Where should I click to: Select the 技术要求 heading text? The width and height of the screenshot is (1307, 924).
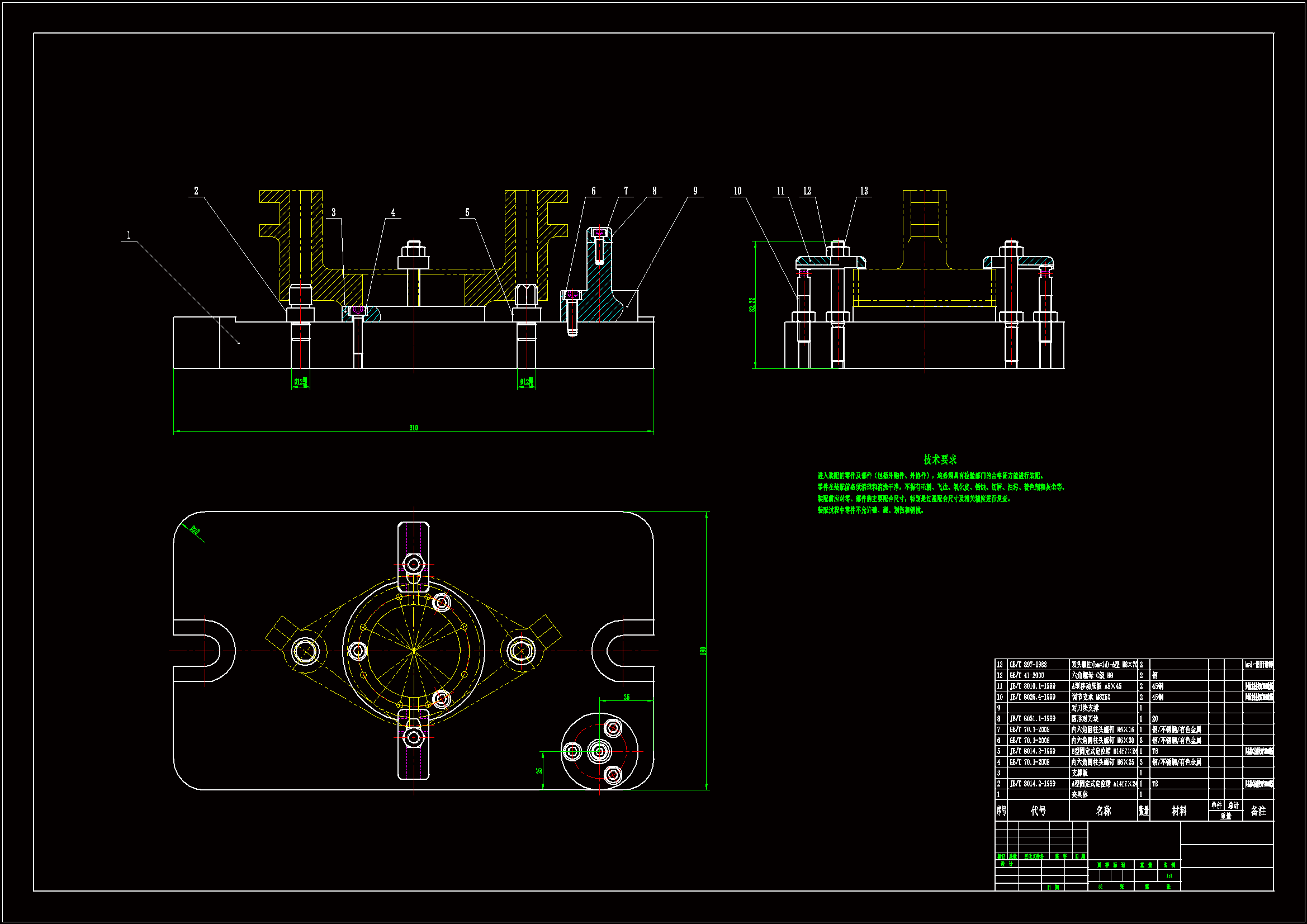click(x=940, y=459)
